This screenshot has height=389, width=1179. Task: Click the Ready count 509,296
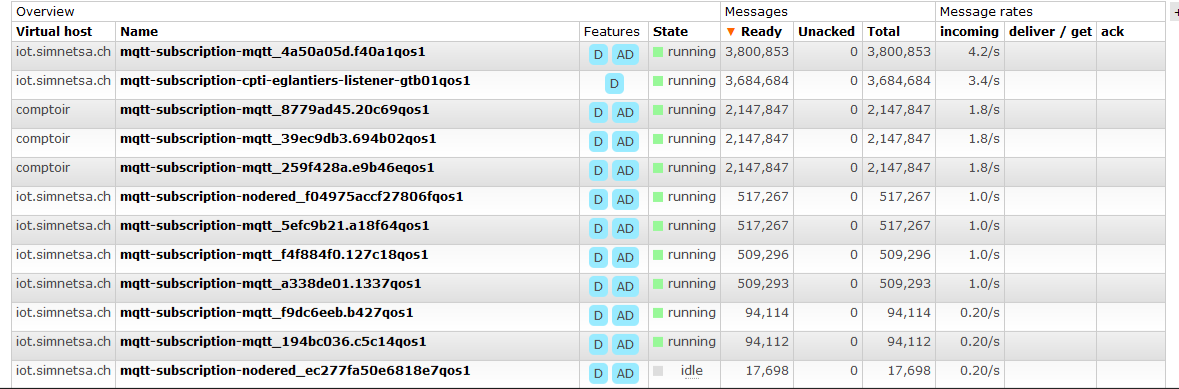[763, 254]
